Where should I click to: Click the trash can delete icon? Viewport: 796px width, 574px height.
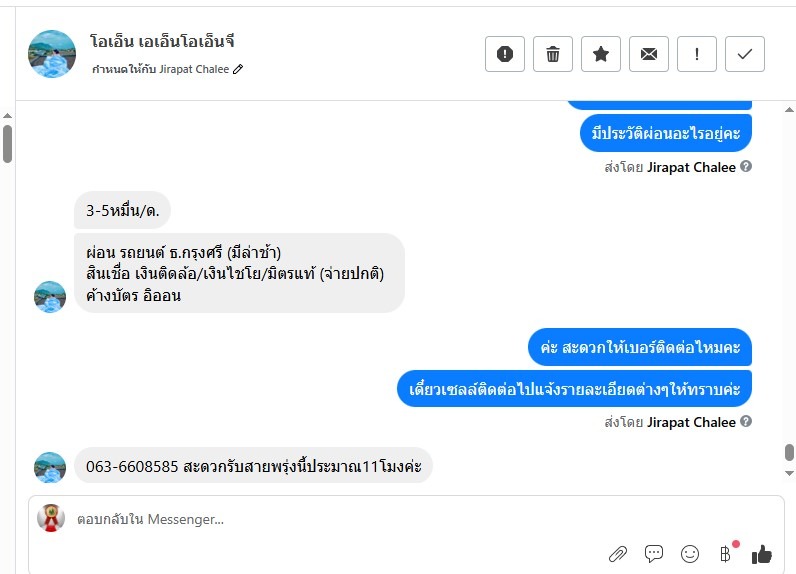[553, 55]
